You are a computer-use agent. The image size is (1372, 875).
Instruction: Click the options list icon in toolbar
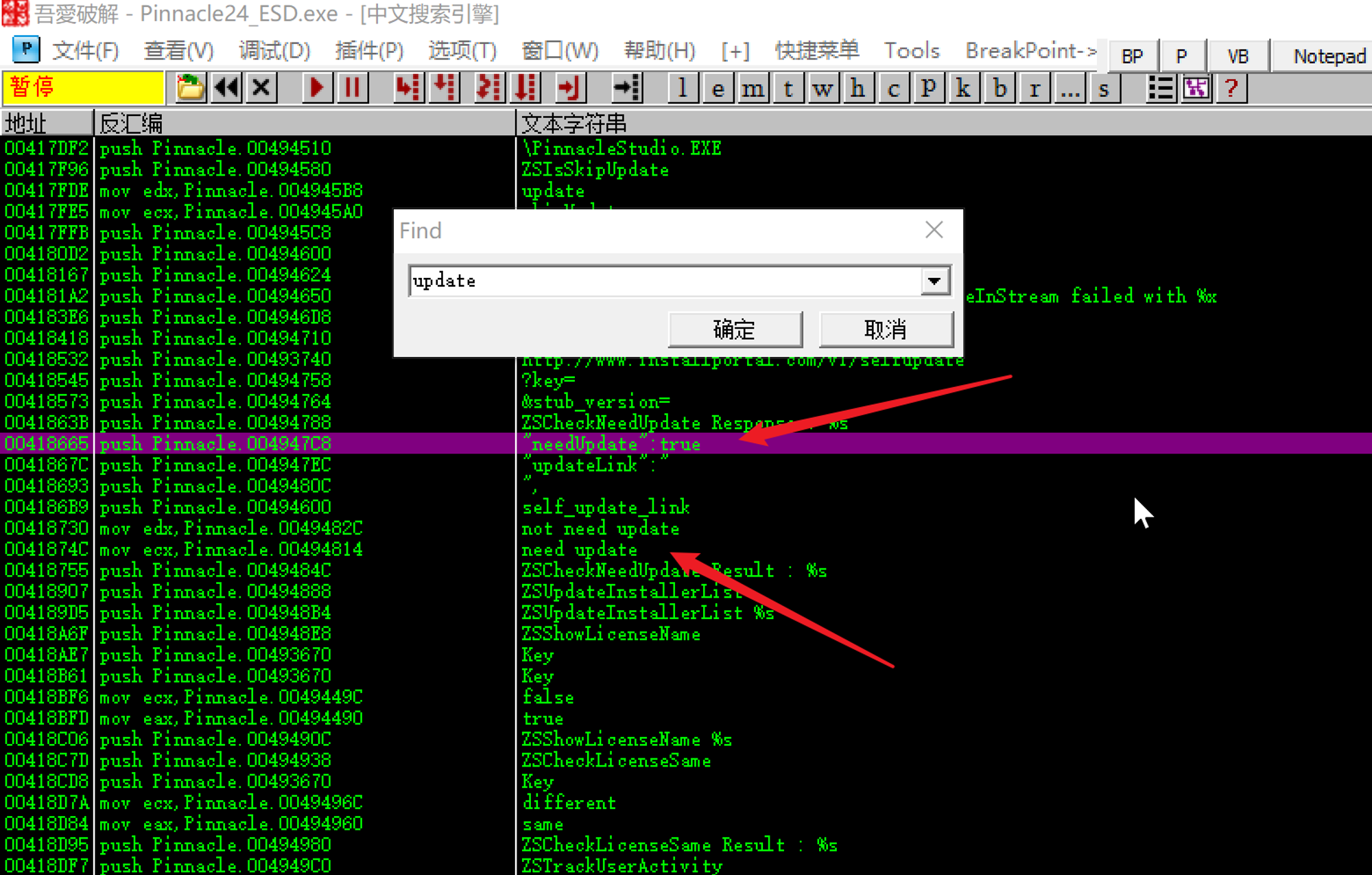pos(1160,88)
